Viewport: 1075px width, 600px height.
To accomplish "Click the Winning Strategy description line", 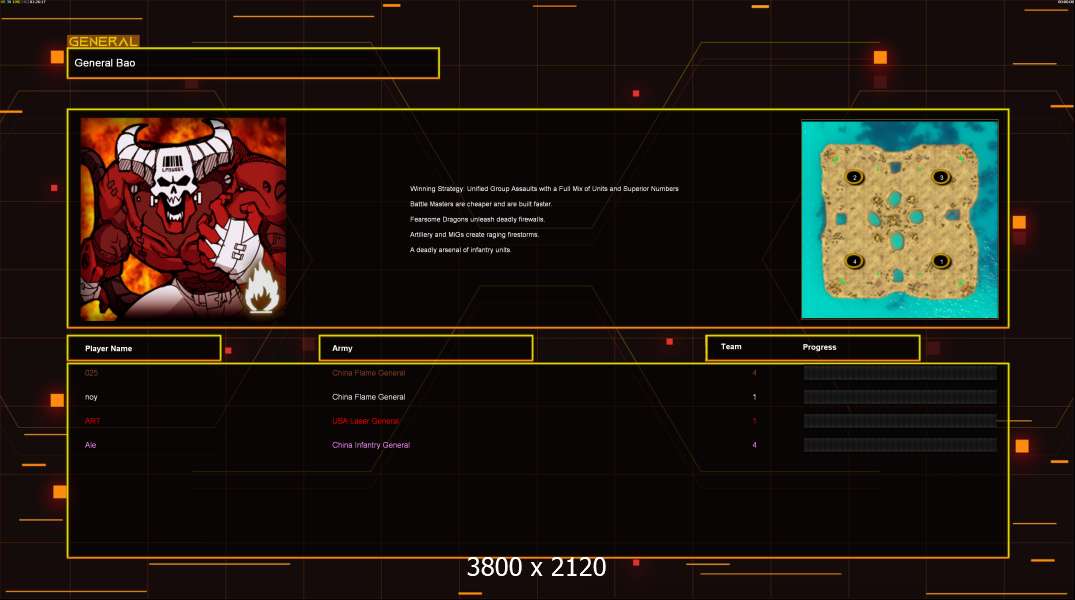I will point(544,189).
